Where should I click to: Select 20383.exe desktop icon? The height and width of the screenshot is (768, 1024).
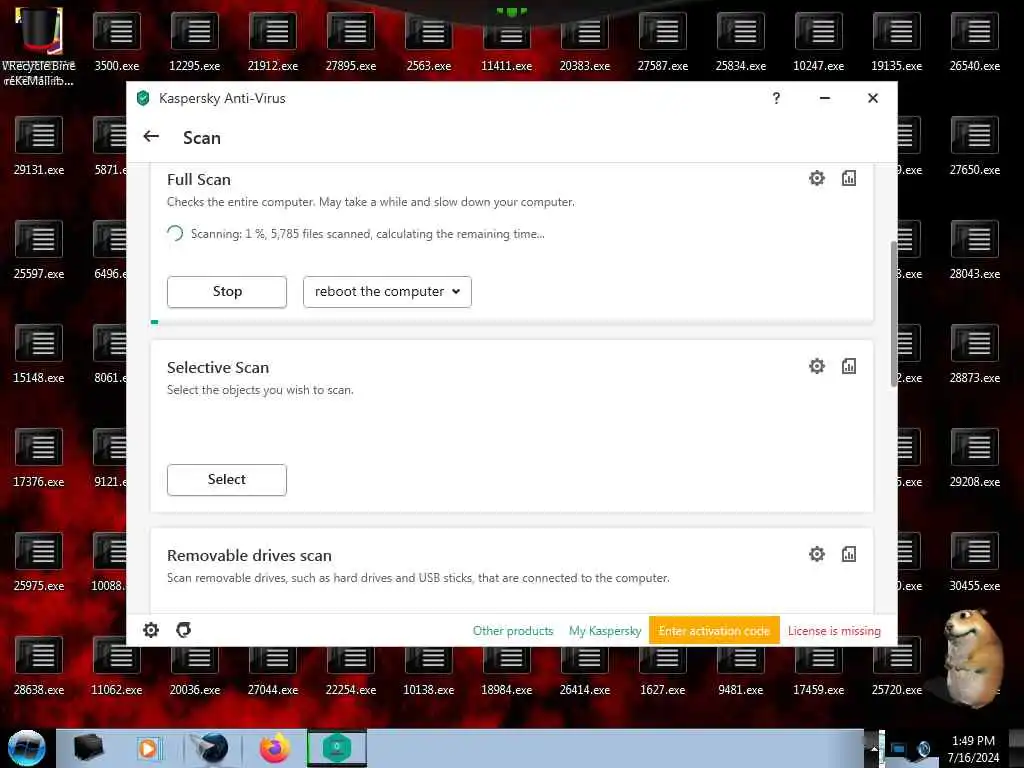pyautogui.click(x=584, y=43)
